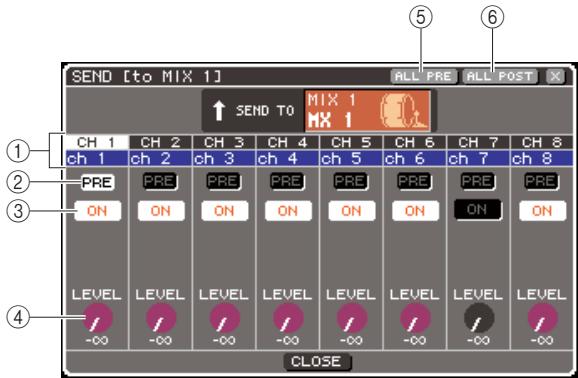Click the 'SEND [to MIX 1]' title text
Image resolution: width=578 pixels, height=378 pixels.
point(146,77)
